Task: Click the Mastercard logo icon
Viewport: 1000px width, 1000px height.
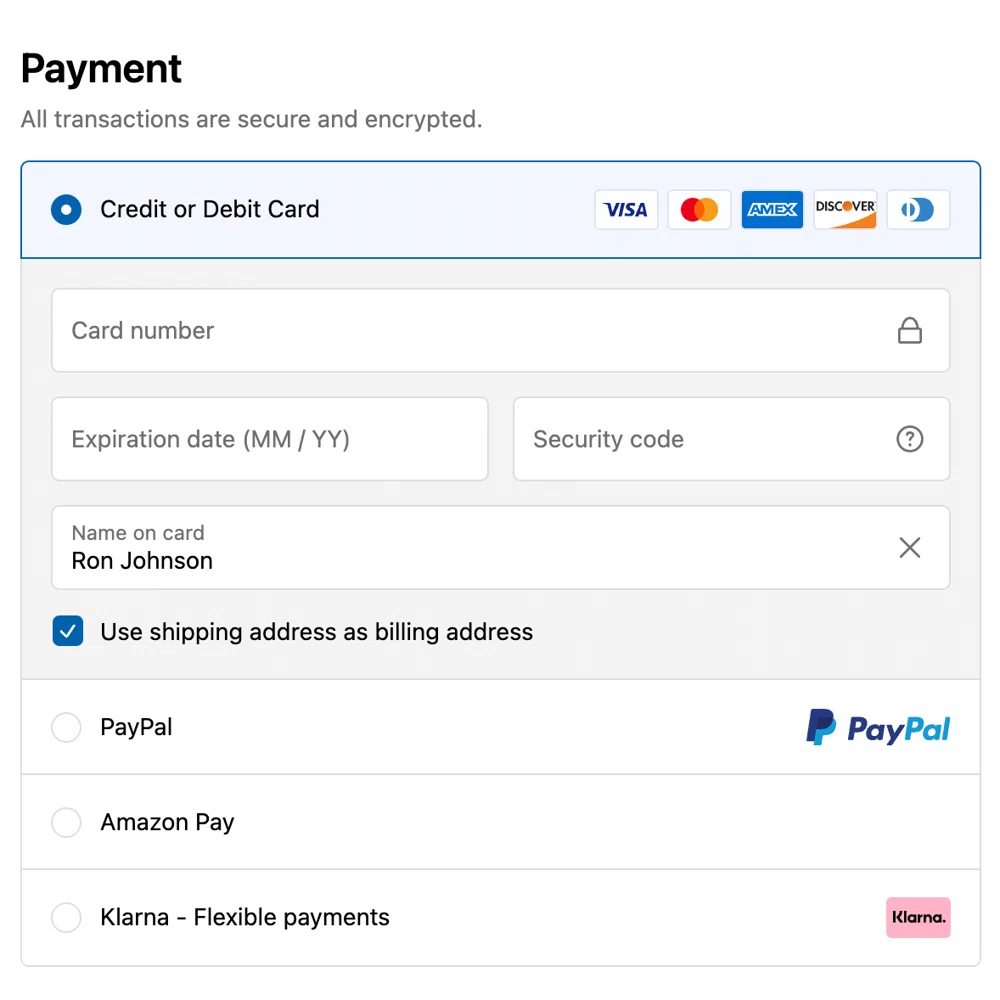Action: [x=699, y=209]
